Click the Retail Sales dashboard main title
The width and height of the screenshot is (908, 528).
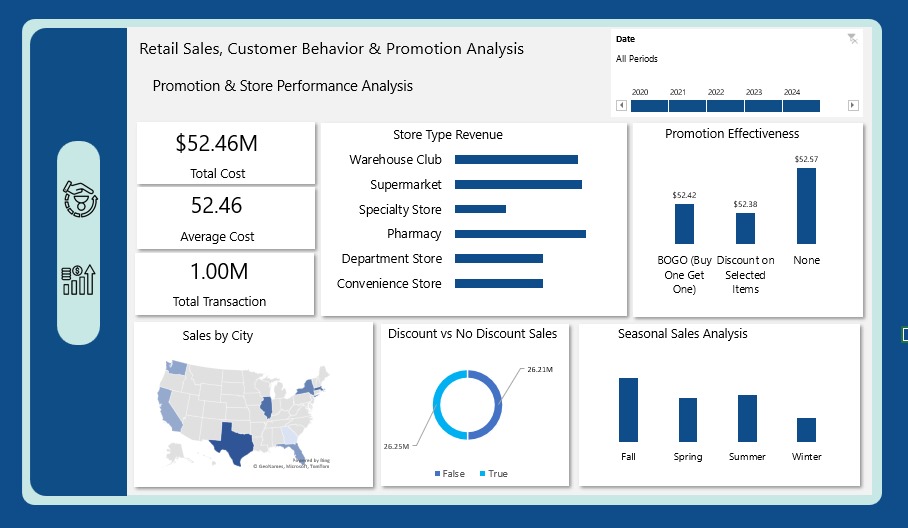click(x=331, y=49)
